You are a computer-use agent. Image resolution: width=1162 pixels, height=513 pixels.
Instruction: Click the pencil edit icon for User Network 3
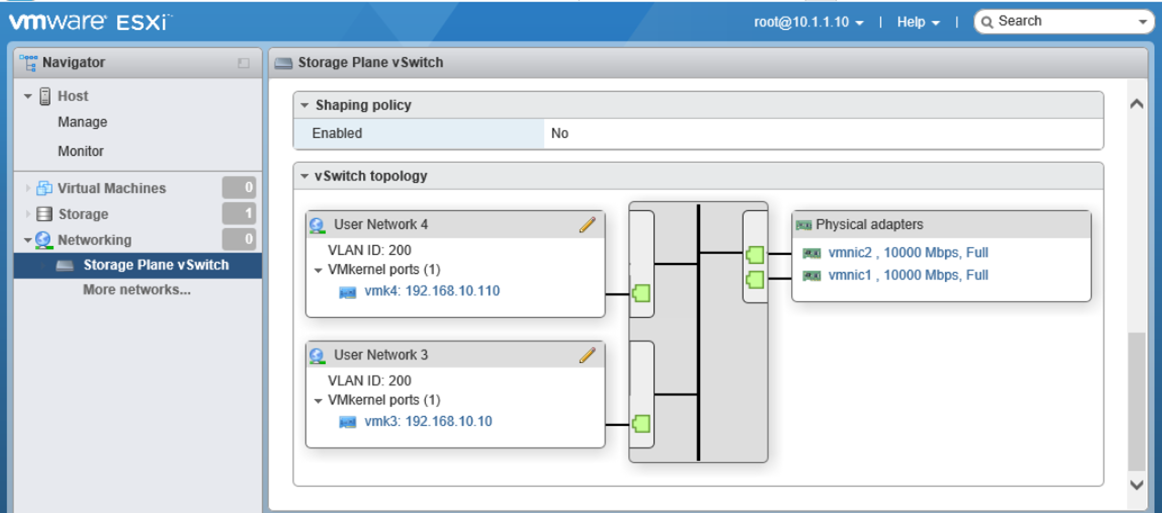click(587, 355)
